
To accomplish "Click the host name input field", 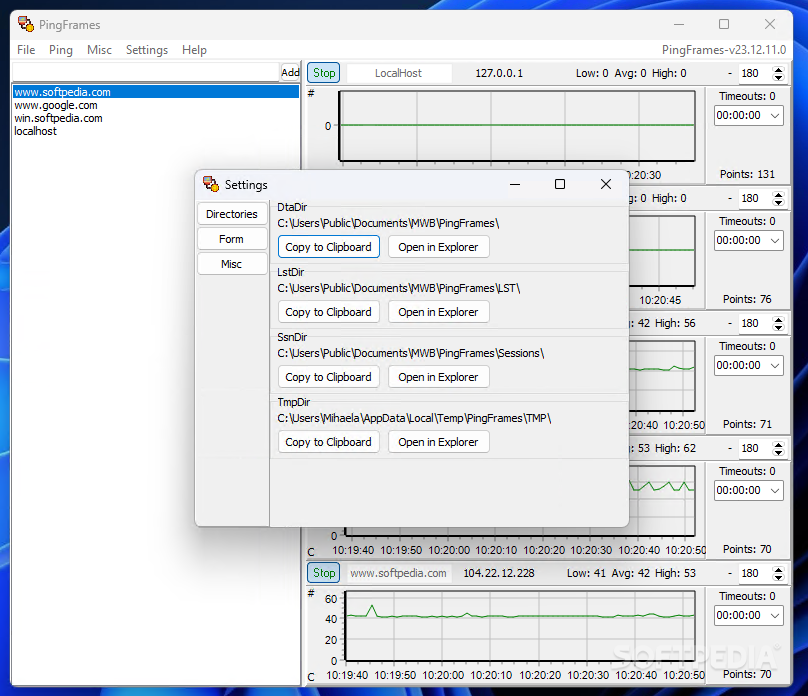I will click(x=145, y=73).
